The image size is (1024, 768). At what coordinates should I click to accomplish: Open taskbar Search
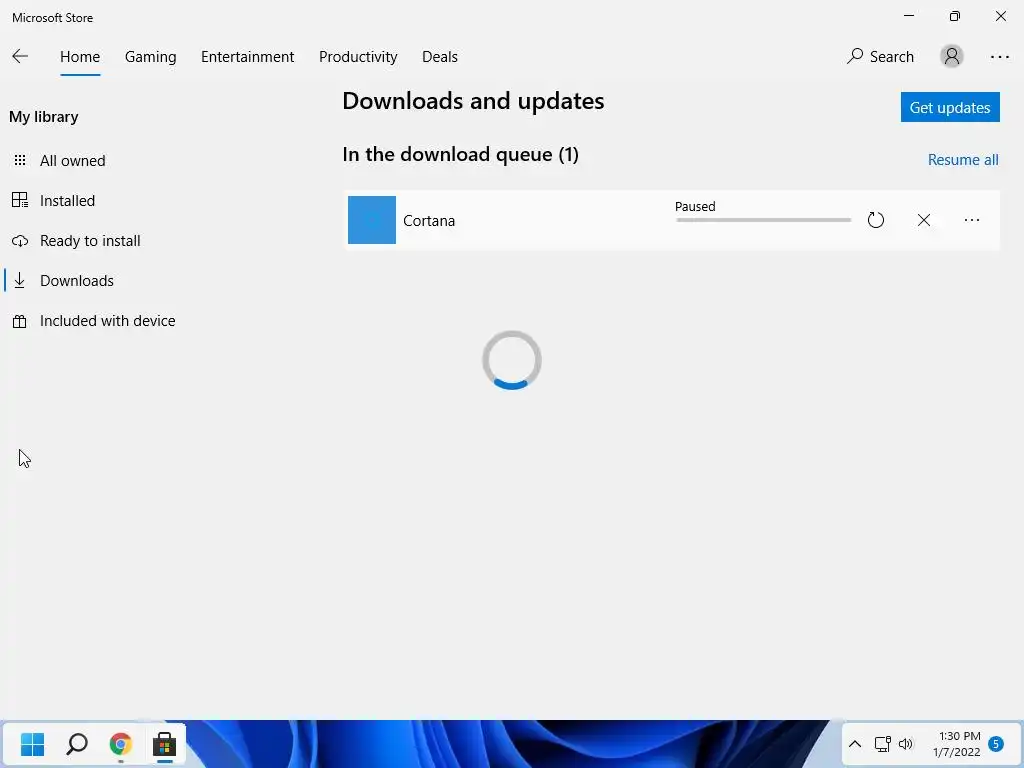tap(77, 744)
